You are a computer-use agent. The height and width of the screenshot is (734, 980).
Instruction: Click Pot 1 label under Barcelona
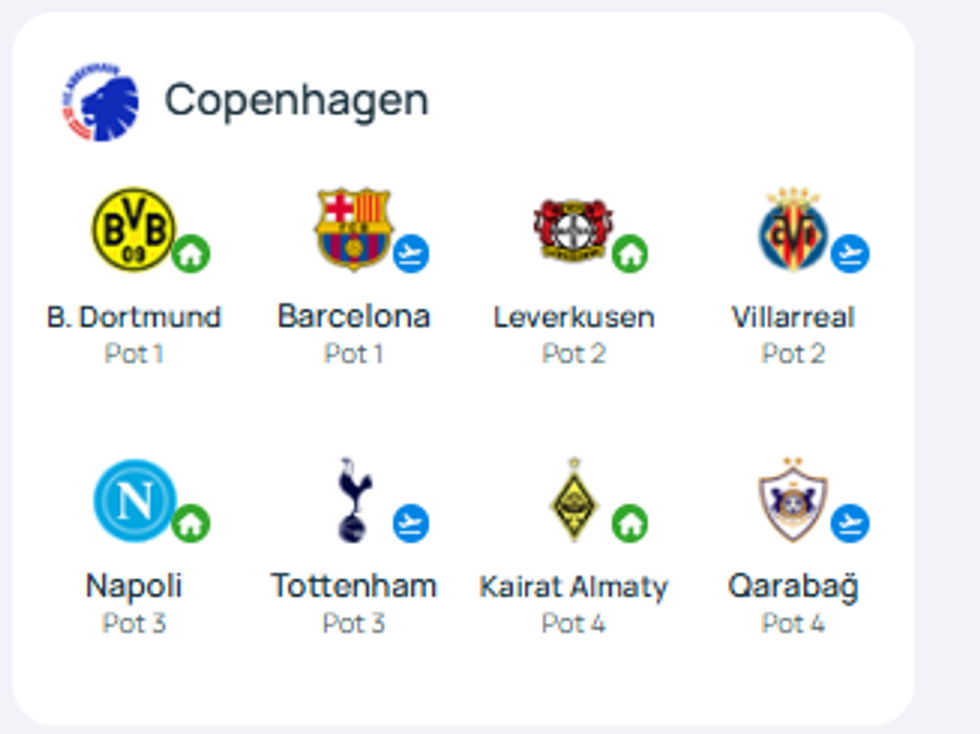[x=353, y=353]
